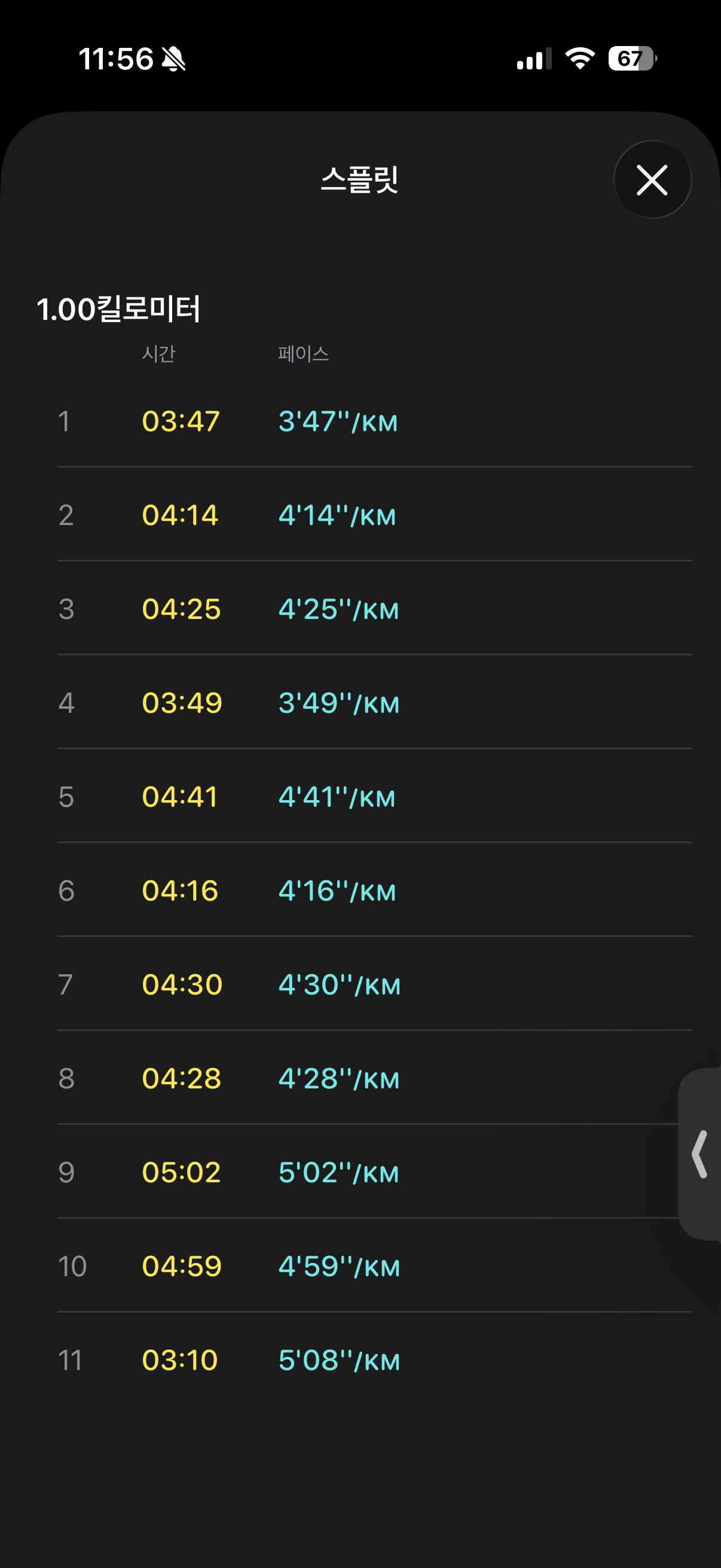Tap split 4 time 03:49
The image size is (721, 1568).
[x=182, y=703]
